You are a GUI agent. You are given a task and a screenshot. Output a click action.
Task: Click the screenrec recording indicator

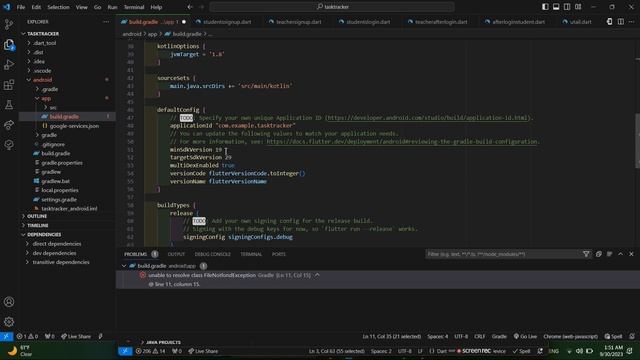tap(473, 351)
